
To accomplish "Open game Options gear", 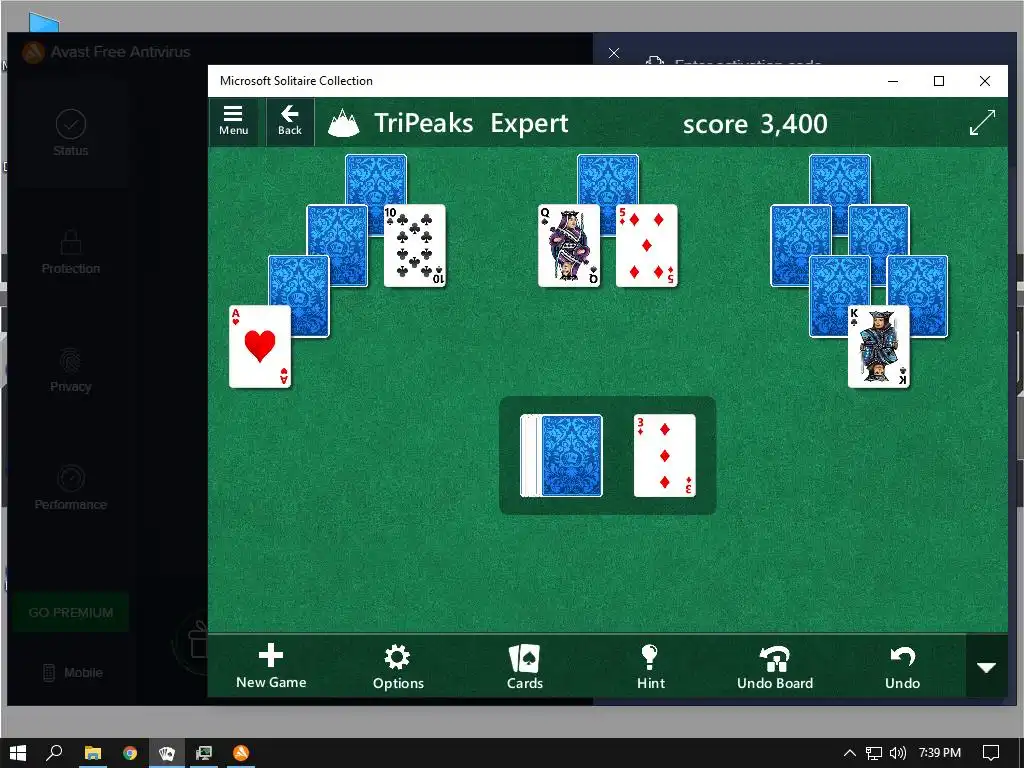I will (398, 667).
